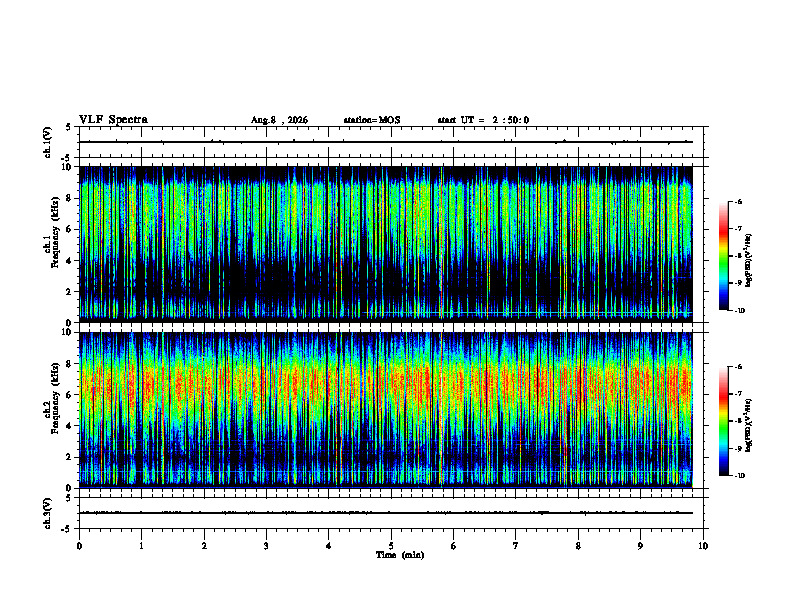Click the "-10" label on ch.2 color bar
The height and width of the screenshot is (612, 792).
click(x=739, y=476)
